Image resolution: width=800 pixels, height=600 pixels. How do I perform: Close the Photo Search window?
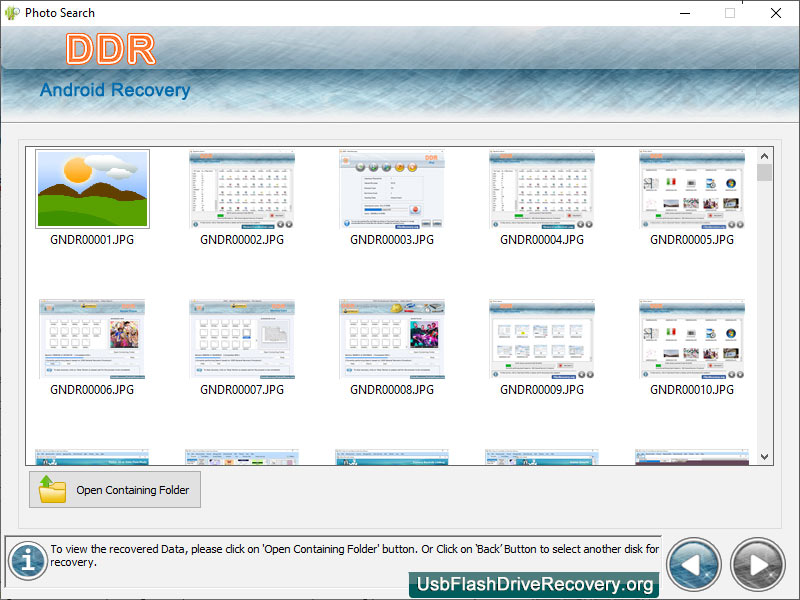click(x=776, y=13)
